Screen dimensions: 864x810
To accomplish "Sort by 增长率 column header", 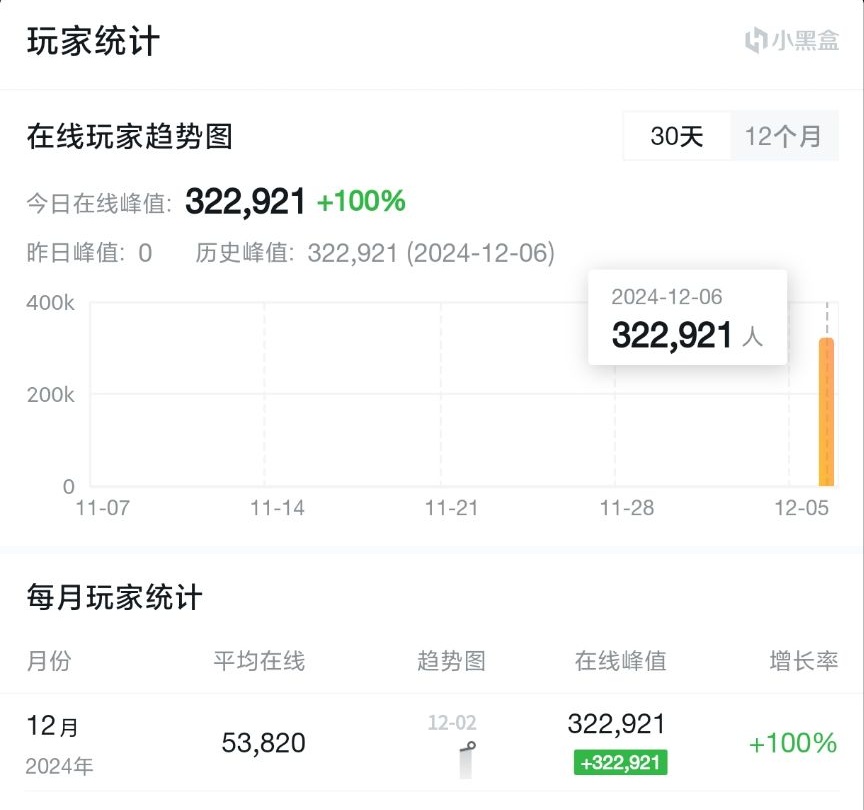I will tap(803, 661).
